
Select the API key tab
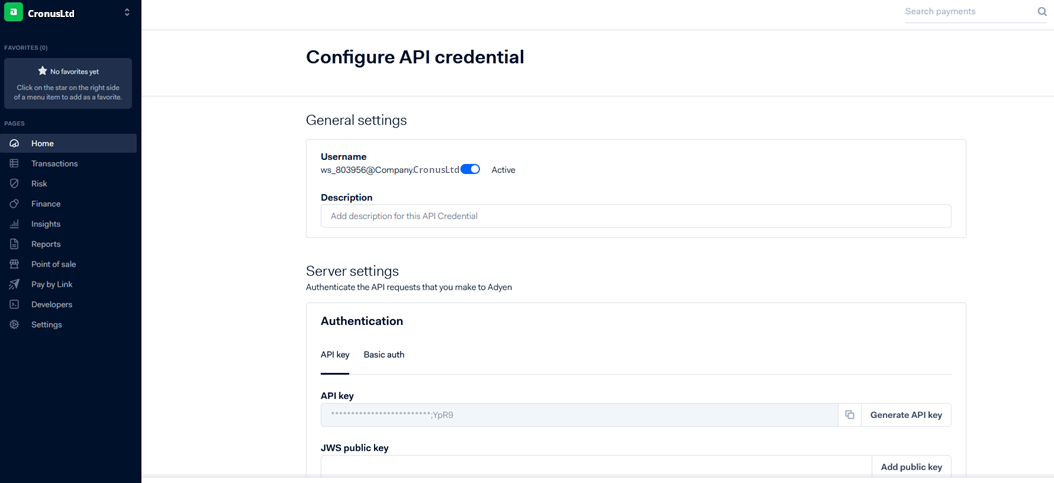point(335,355)
